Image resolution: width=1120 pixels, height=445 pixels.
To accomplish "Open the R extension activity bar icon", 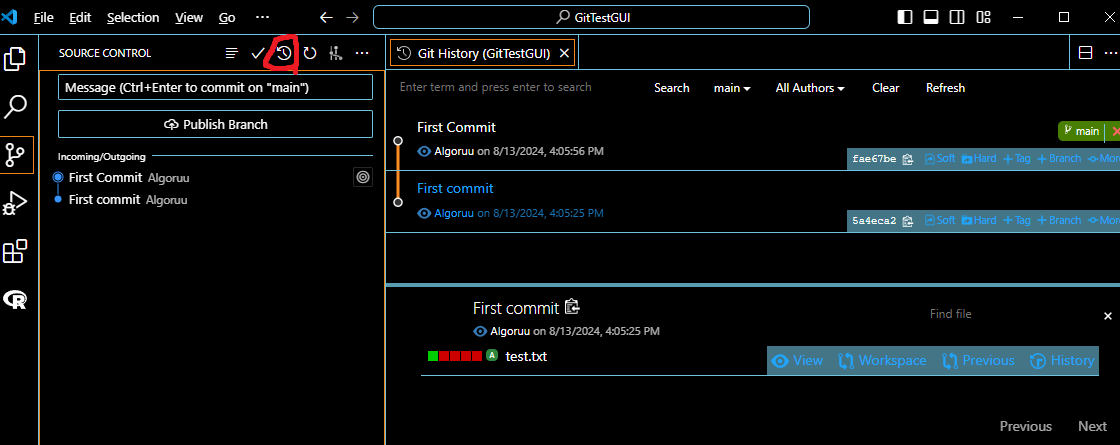I will coord(16,299).
